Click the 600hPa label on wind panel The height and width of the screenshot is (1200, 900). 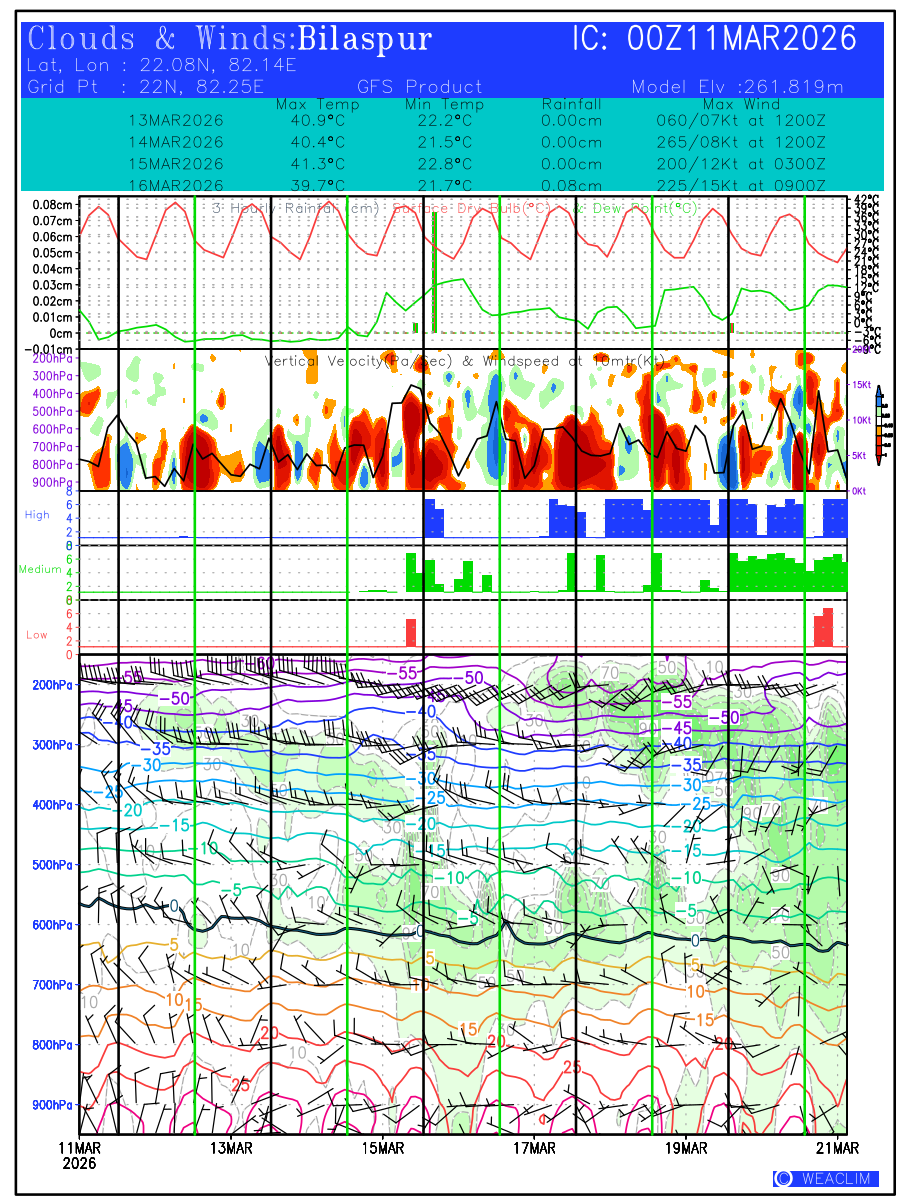52,925
